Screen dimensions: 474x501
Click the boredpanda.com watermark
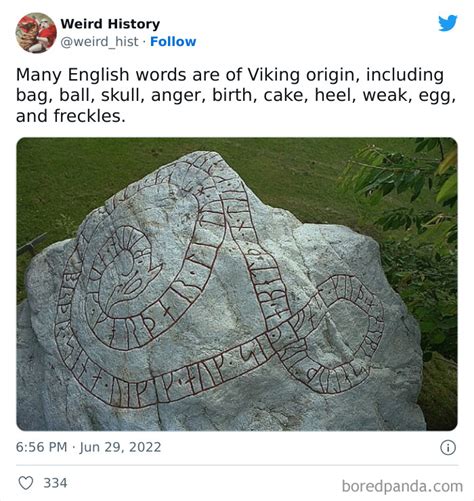click(x=402, y=486)
